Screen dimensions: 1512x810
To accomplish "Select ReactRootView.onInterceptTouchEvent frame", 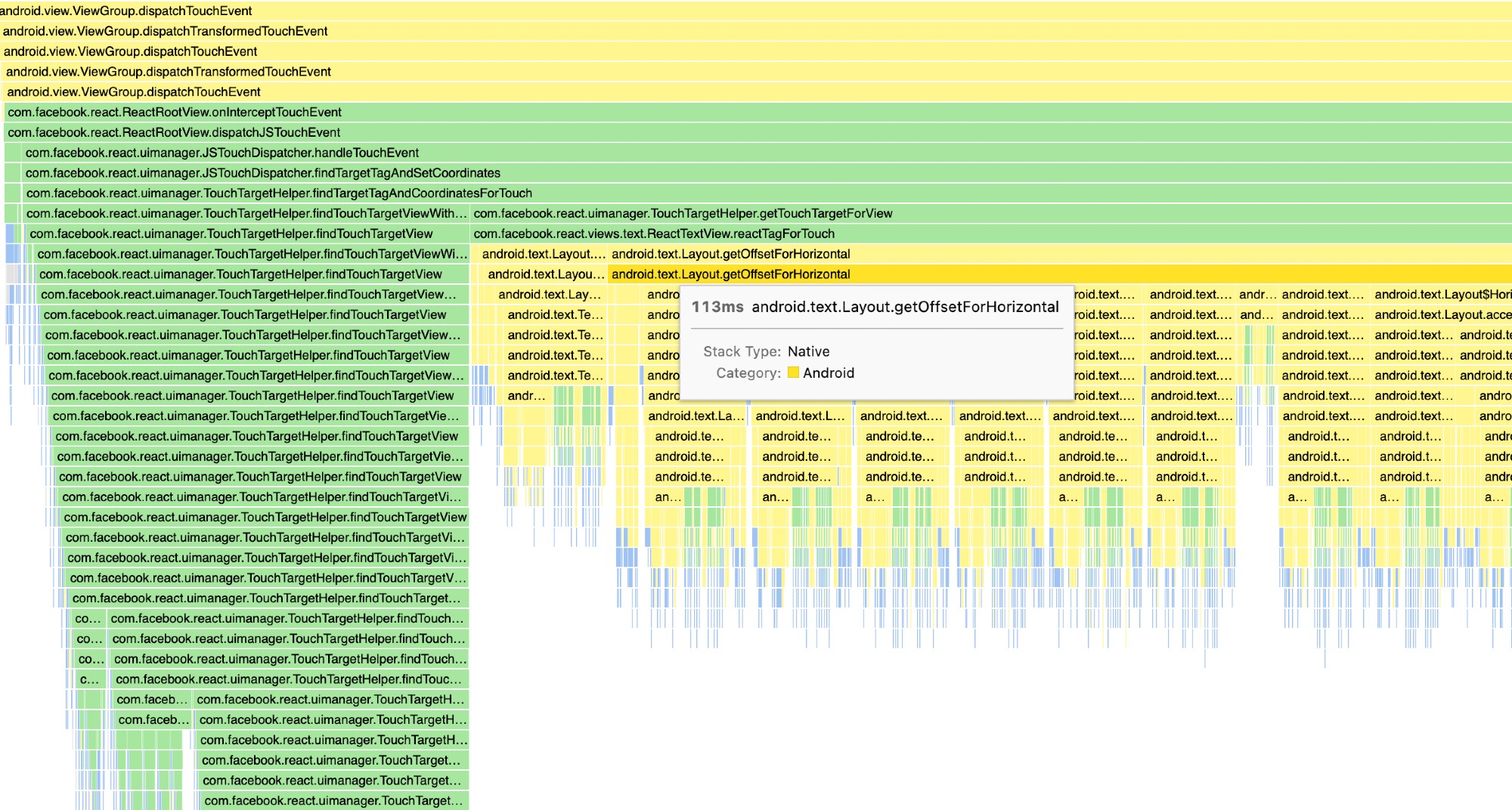I will [x=175, y=113].
